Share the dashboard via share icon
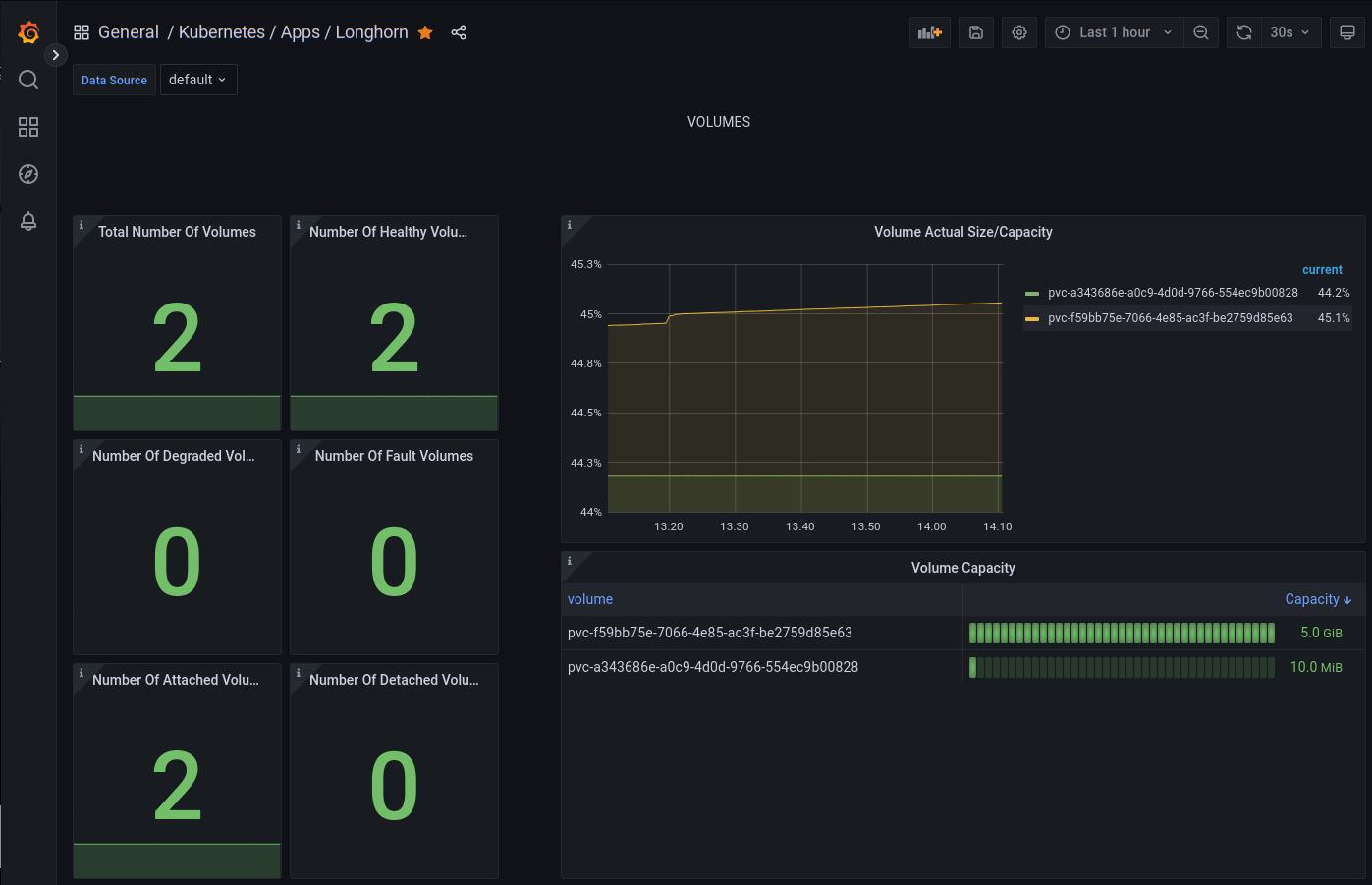The height and width of the screenshot is (885, 1372). [x=459, y=32]
